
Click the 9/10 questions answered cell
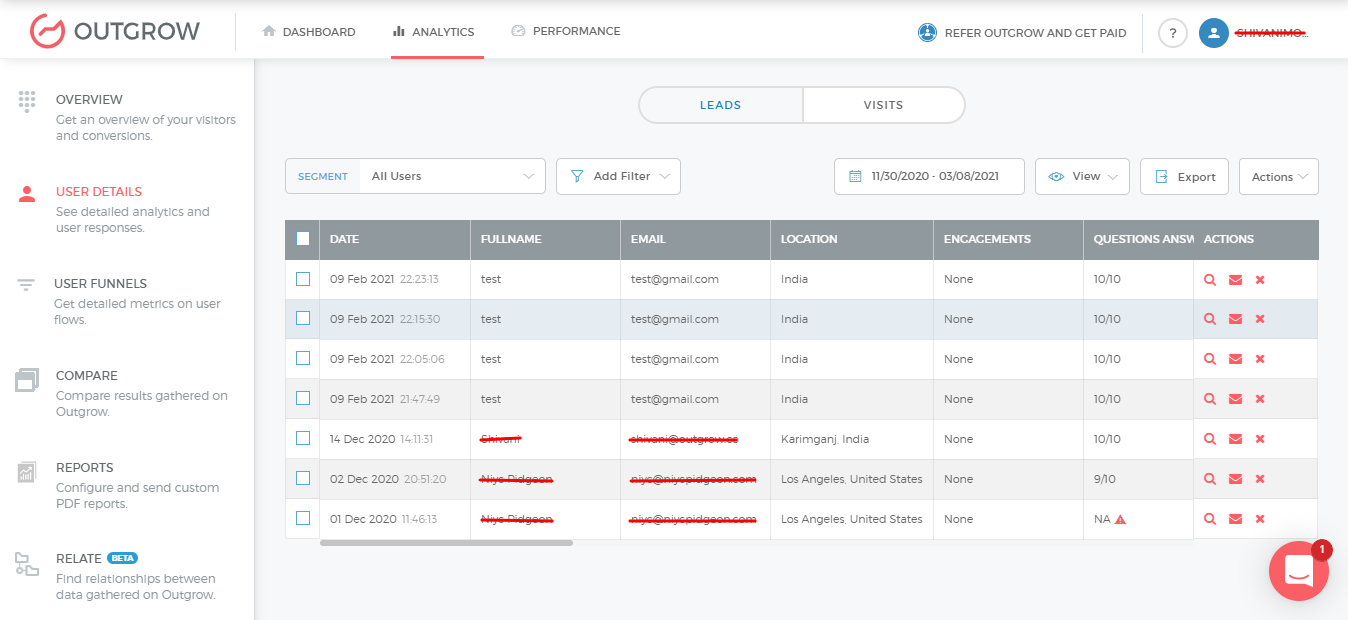pos(1138,479)
